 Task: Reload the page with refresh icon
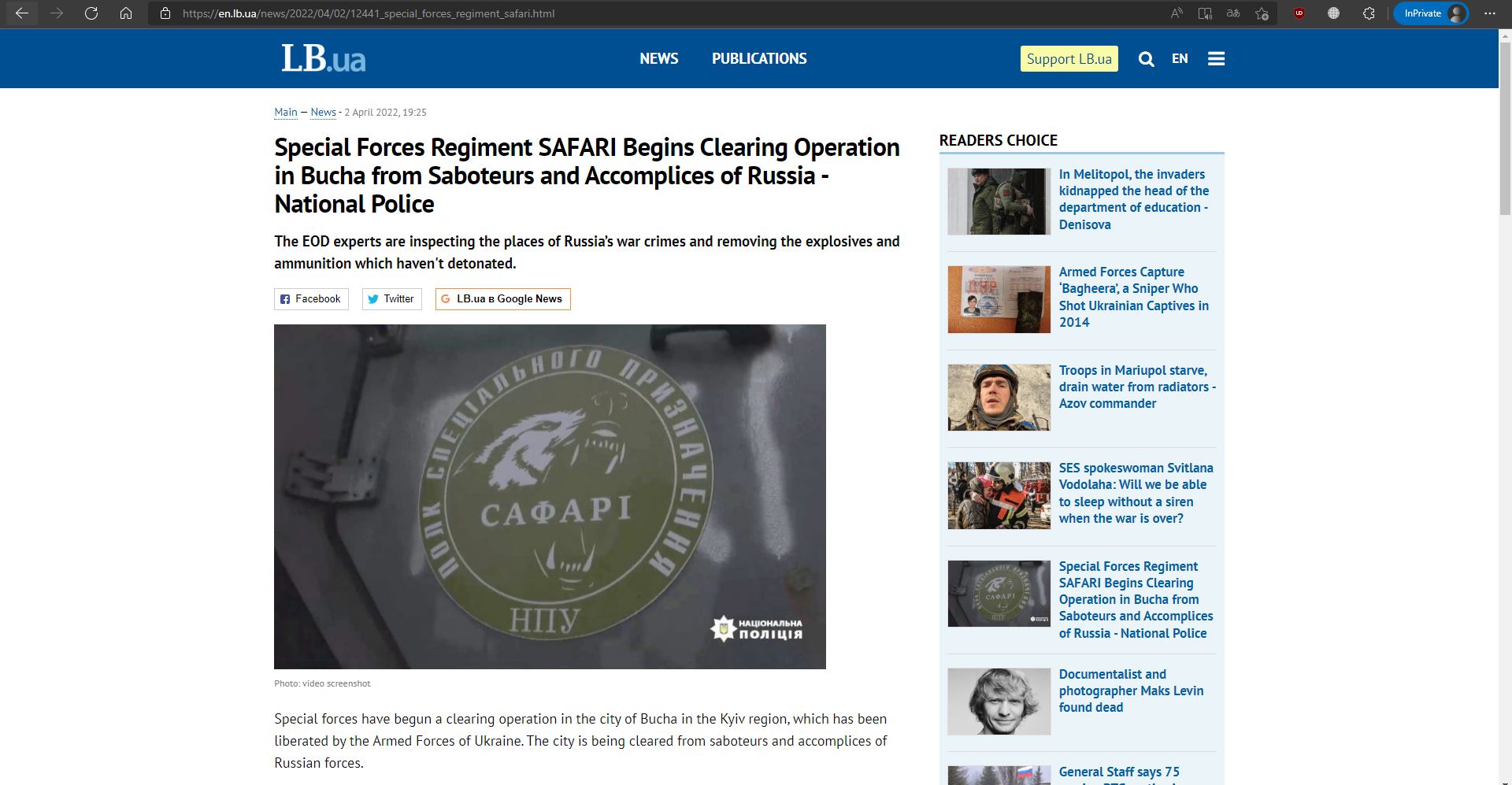[x=91, y=13]
